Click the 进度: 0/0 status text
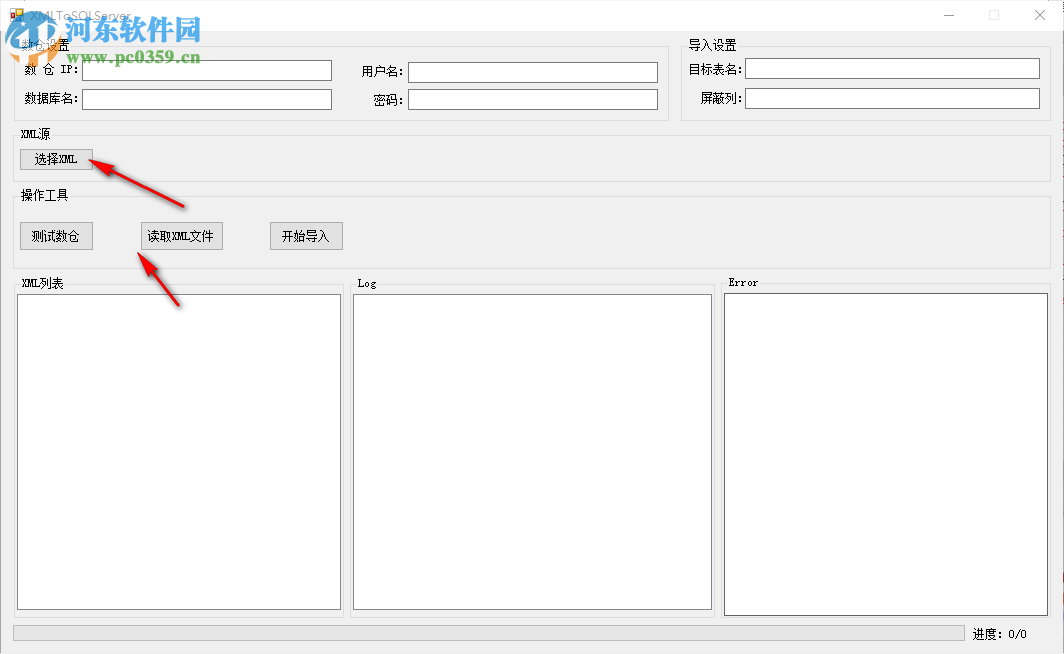The height and width of the screenshot is (654, 1064). click(998, 633)
